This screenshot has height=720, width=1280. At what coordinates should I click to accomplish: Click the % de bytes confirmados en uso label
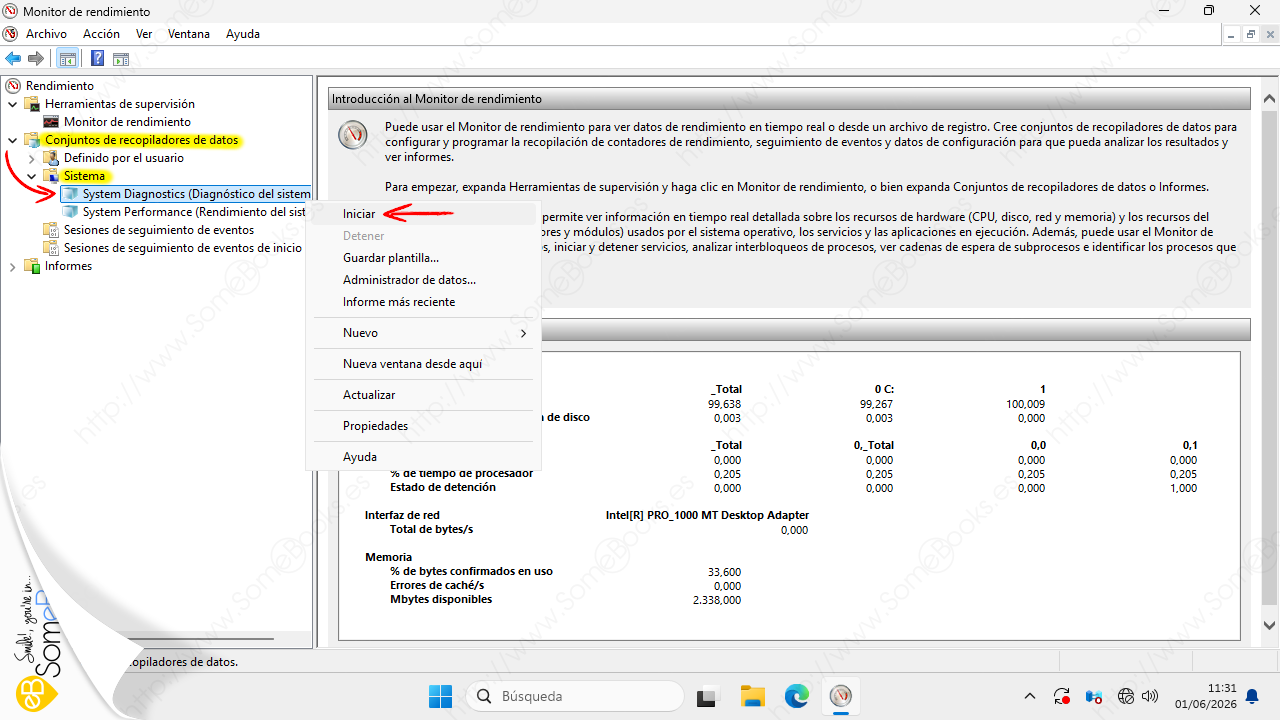pyautogui.click(x=471, y=572)
